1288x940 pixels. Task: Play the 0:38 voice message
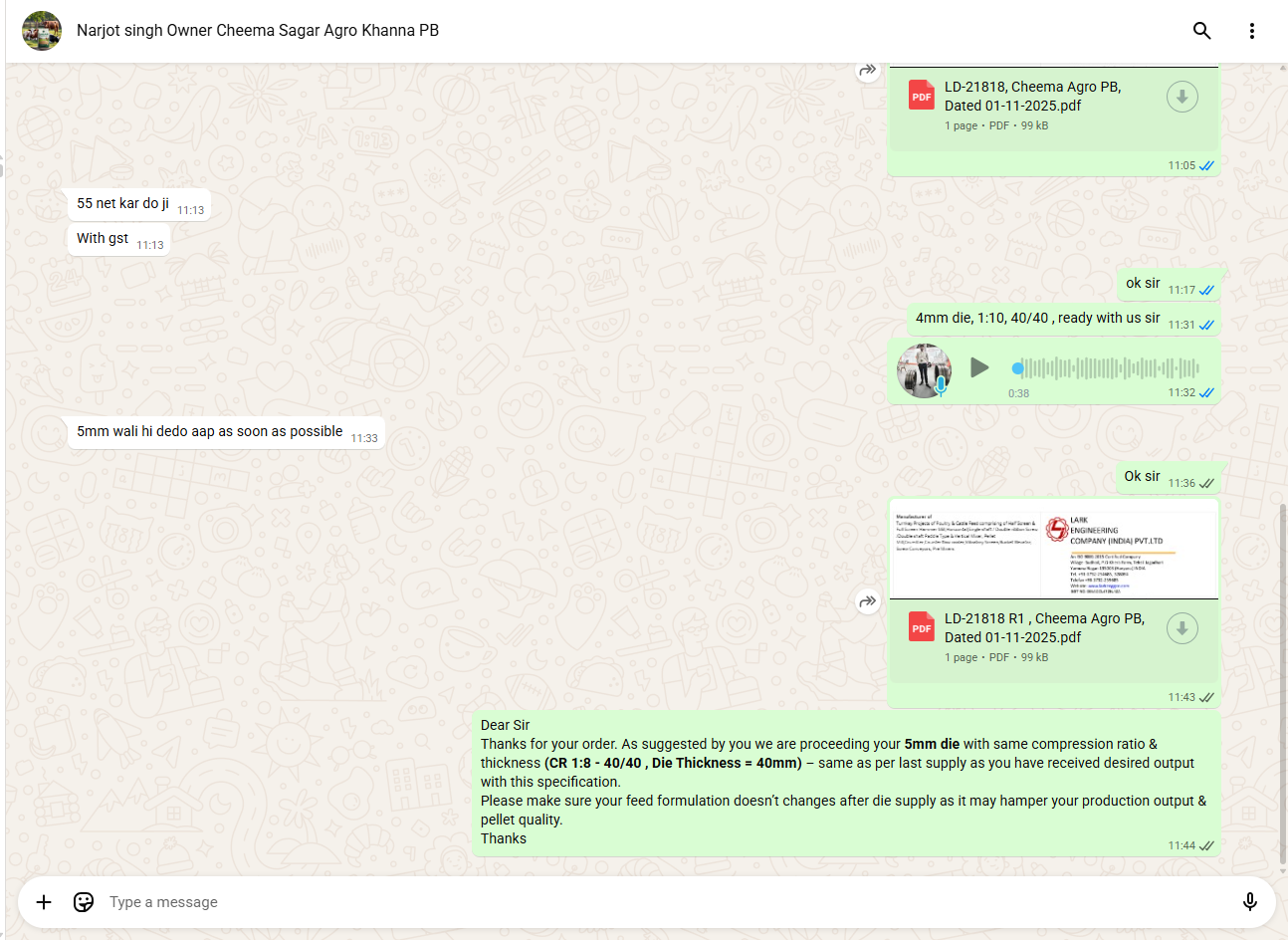[x=979, y=367]
